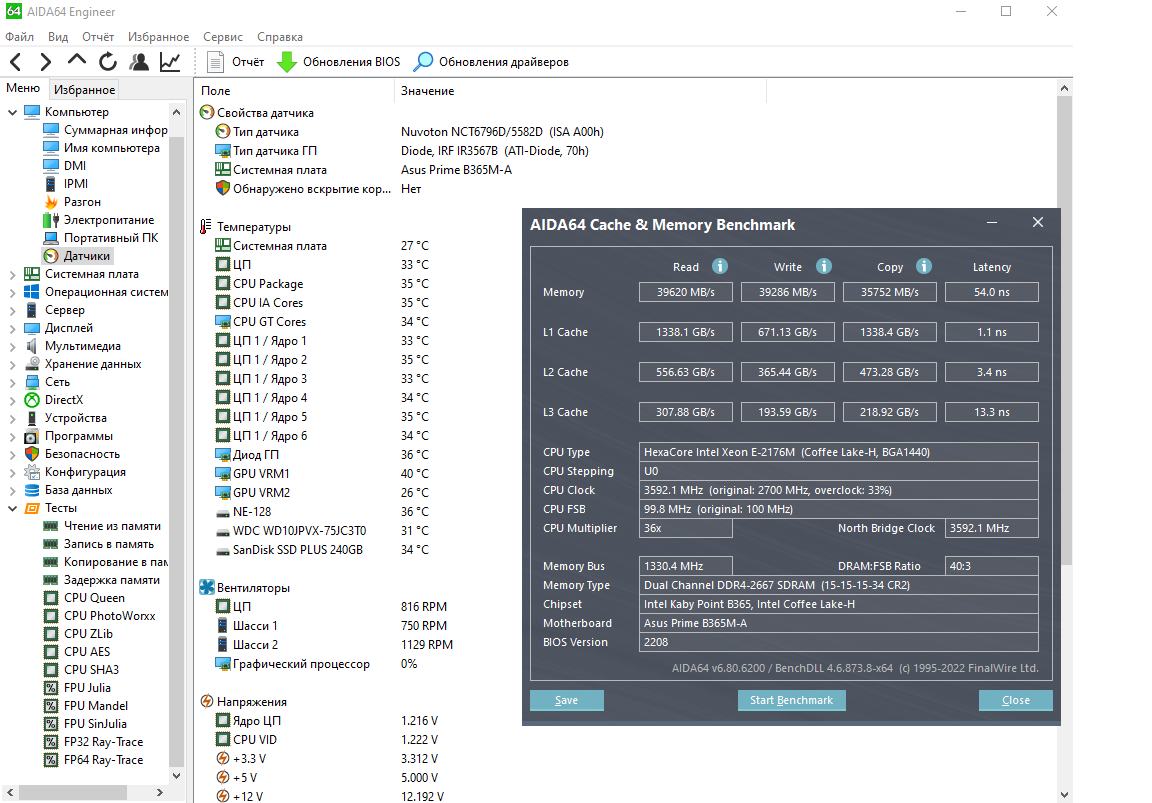Viewport: 1152px width, 803px height.
Task: Open the Сервис menu
Action: [x=223, y=37]
